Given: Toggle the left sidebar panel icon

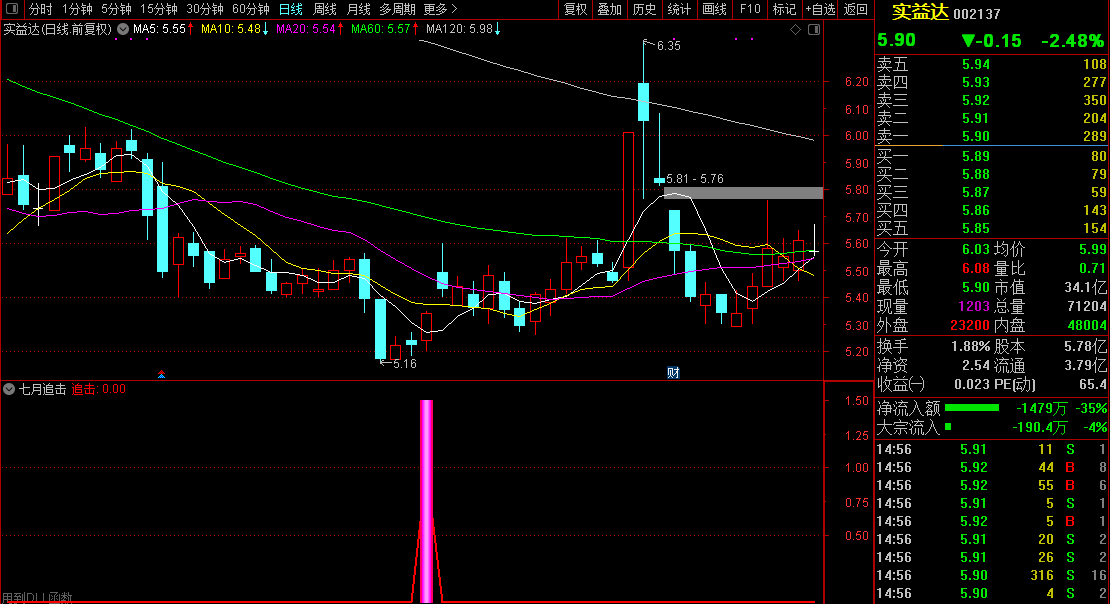Looking at the screenshot, I should coord(12,9).
